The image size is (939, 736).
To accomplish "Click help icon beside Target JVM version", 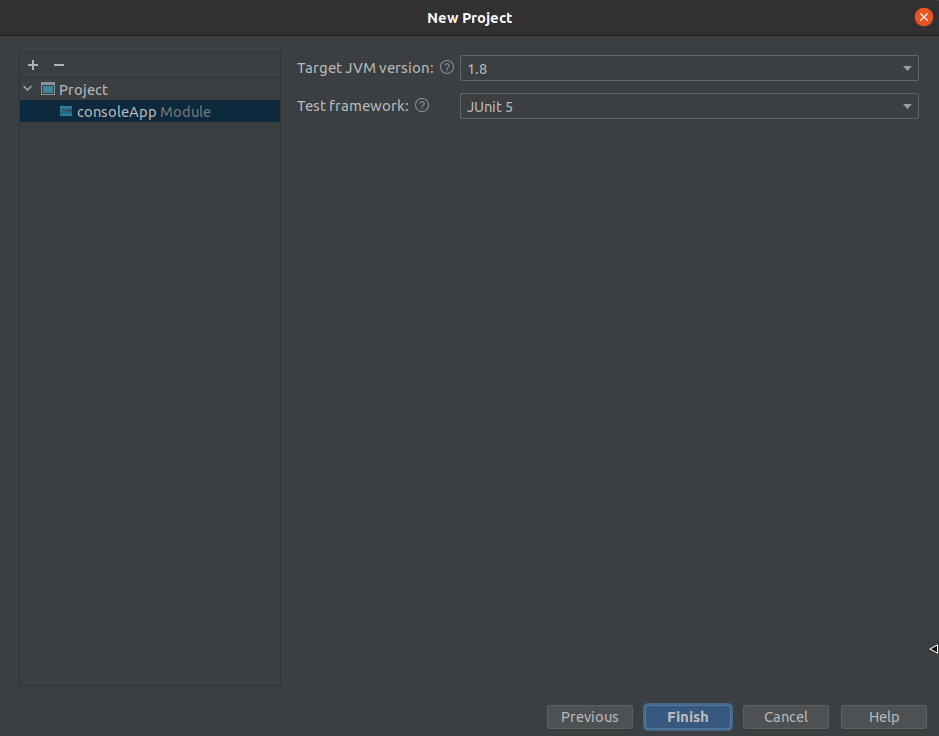I will (x=447, y=68).
